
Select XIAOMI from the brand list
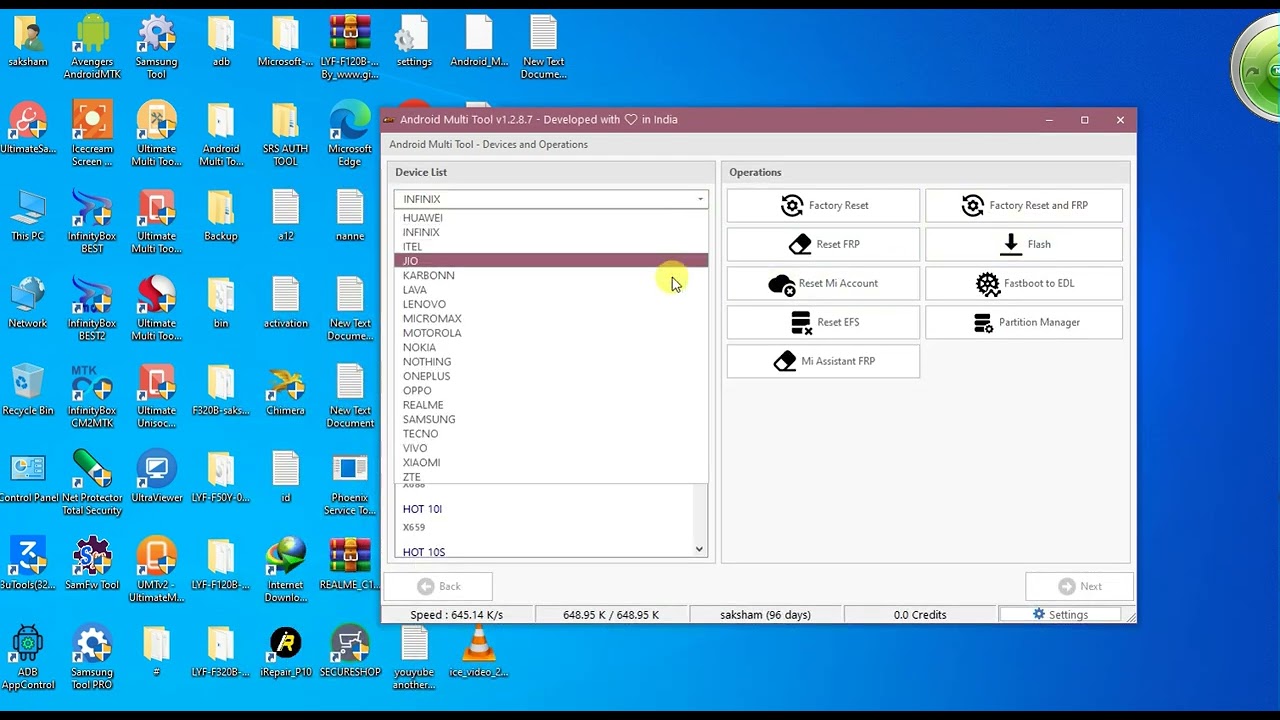(551, 463)
